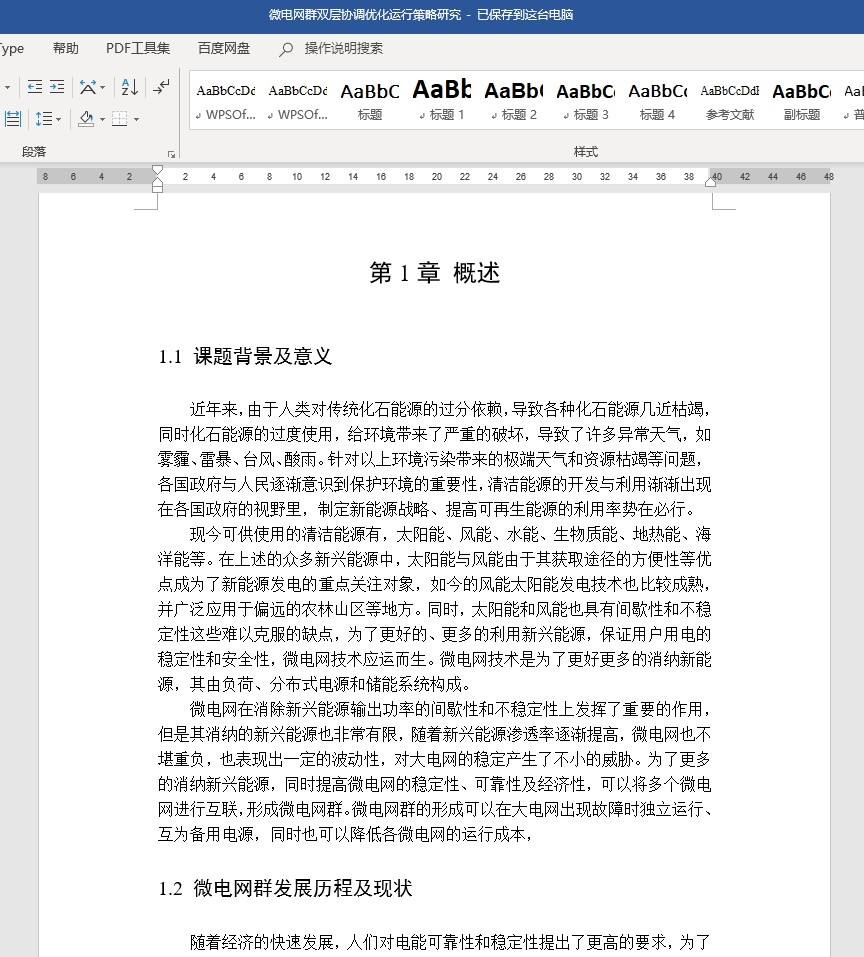Screen dimensions: 864x957
Task: Click the decrease indent icon
Action: 35,87
